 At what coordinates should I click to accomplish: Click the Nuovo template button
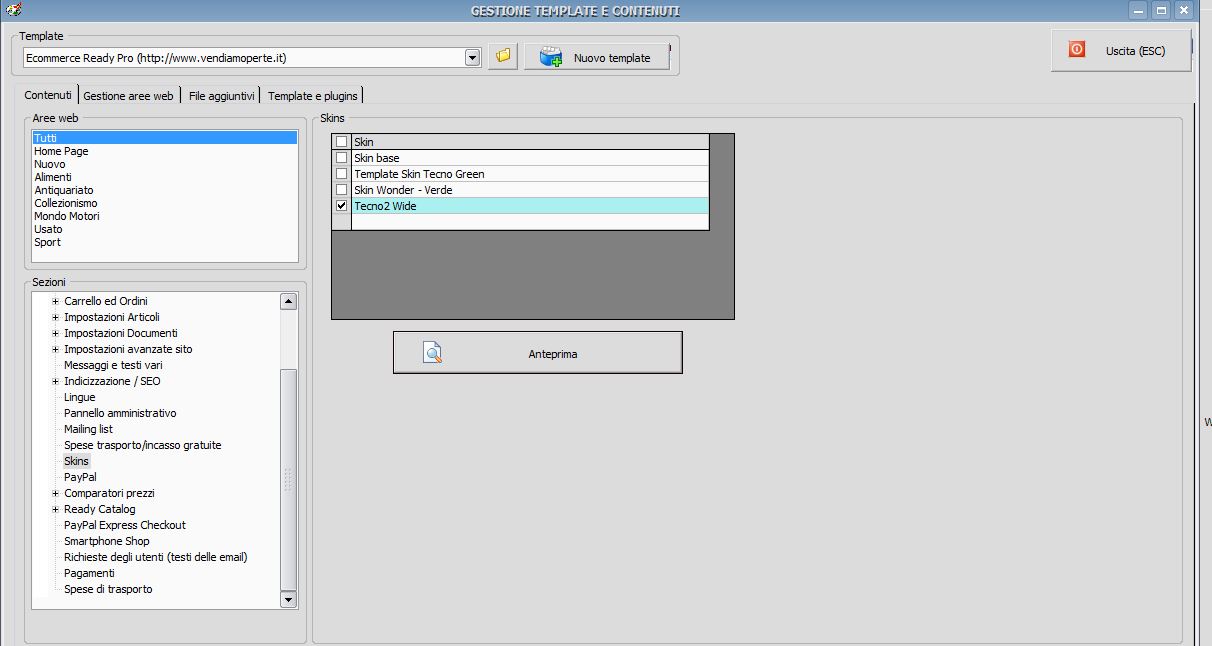click(x=597, y=57)
